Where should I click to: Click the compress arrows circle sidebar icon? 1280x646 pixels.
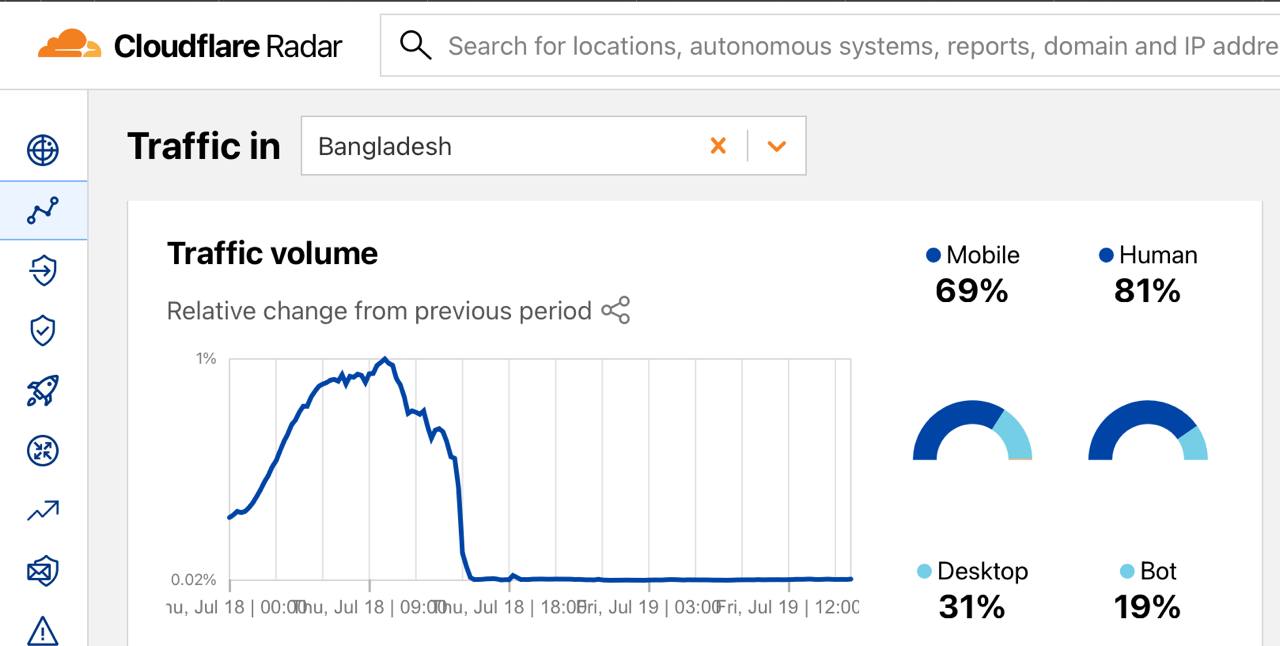43,451
